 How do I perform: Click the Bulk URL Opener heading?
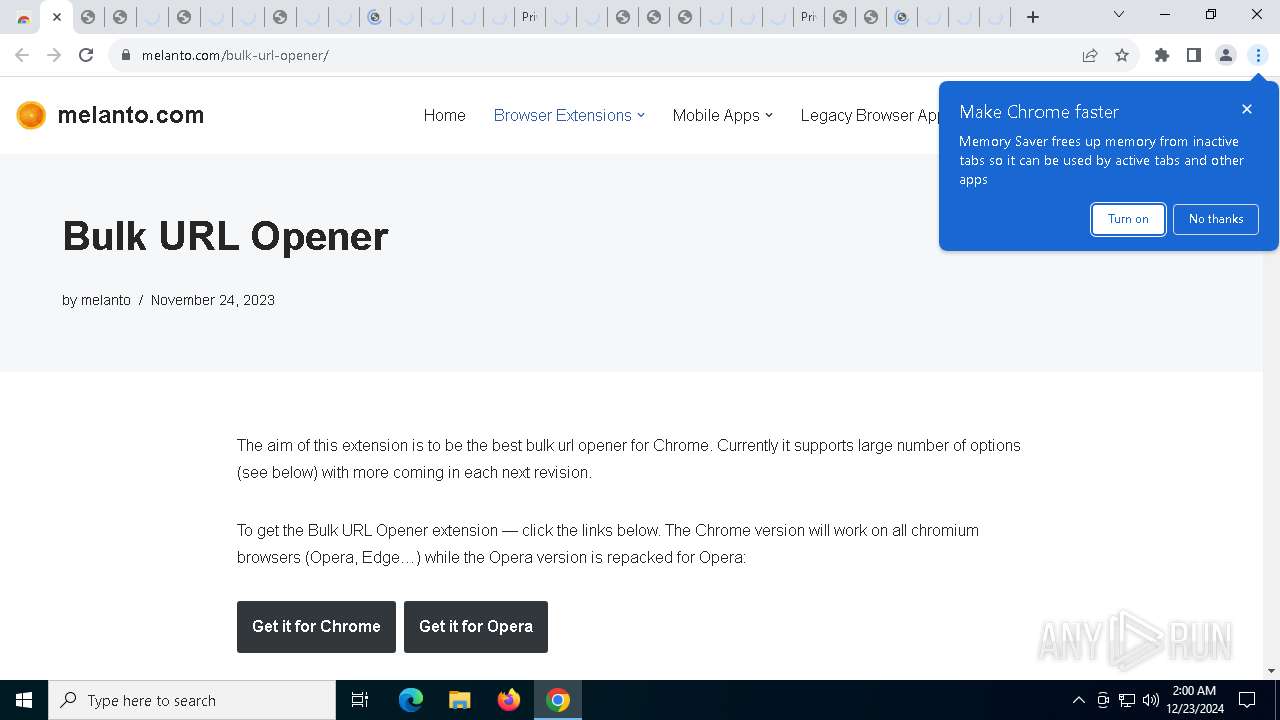tap(225, 236)
